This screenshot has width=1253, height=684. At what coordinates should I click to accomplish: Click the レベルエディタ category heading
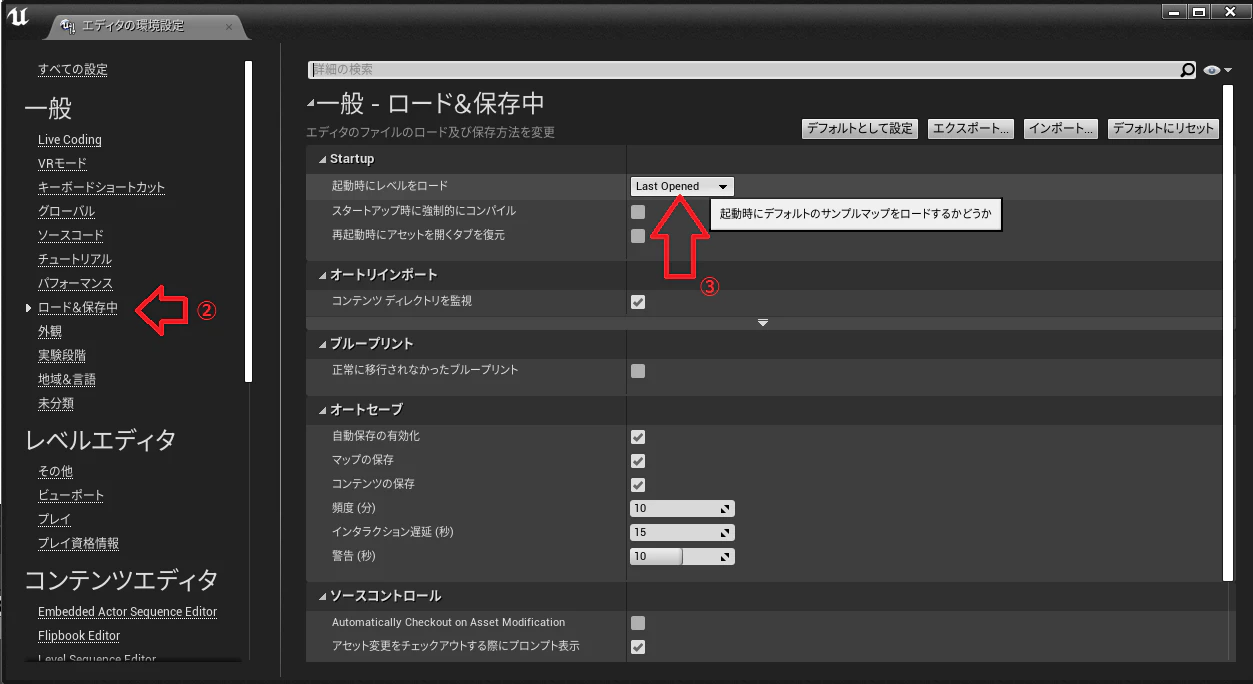tap(101, 439)
